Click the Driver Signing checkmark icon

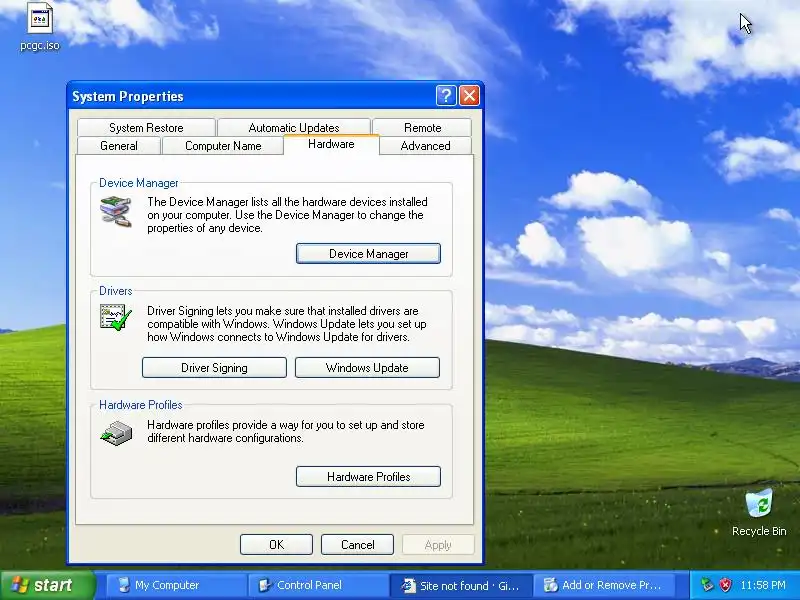116,317
